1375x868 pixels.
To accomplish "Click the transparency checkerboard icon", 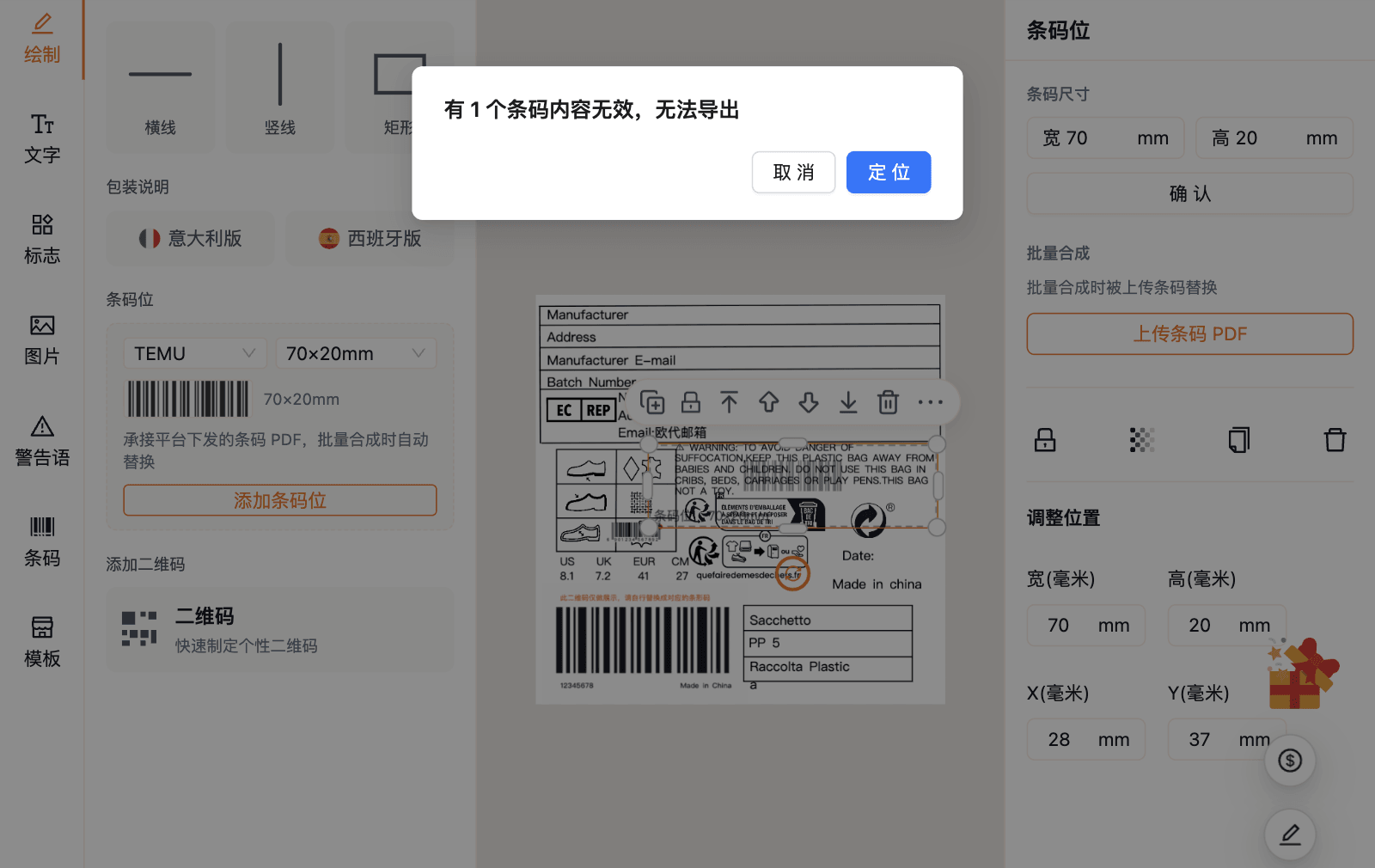I will [1142, 440].
